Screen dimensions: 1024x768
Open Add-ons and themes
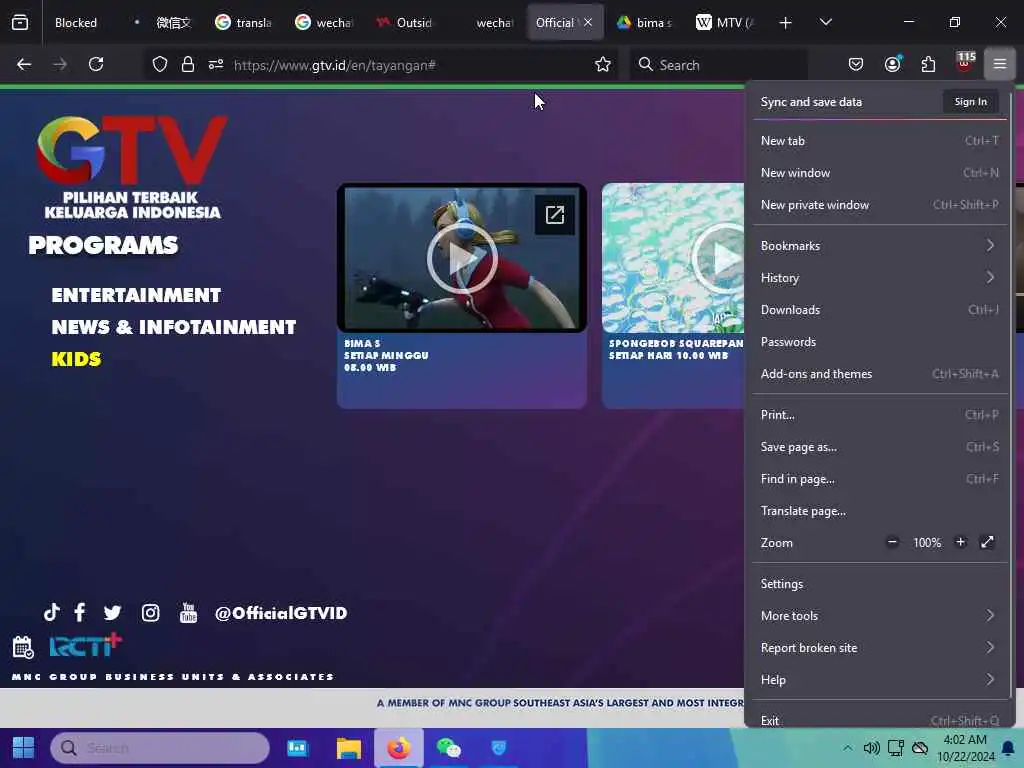tap(879, 374)
